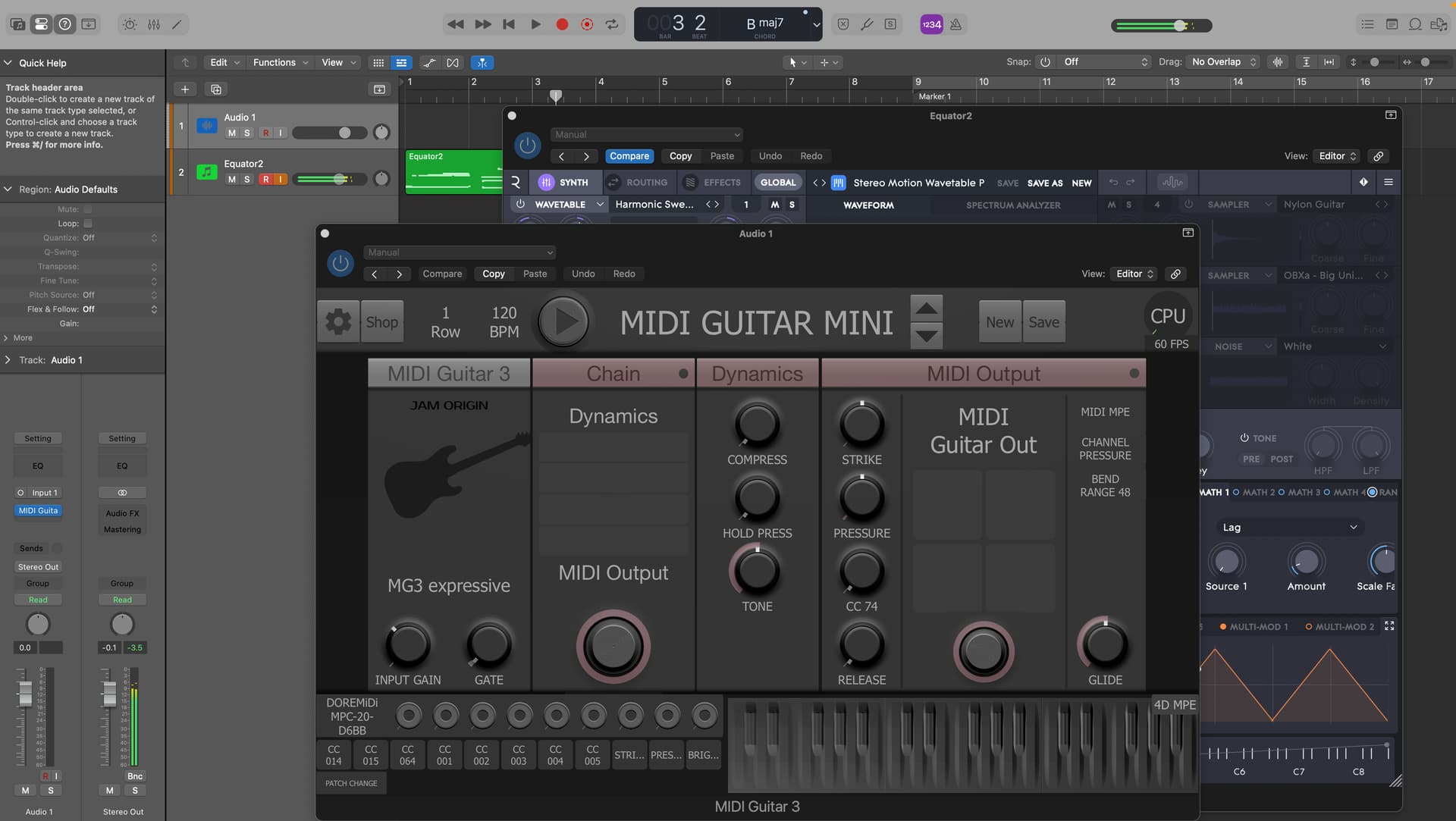The width and height of the screenshot is (1456, 821).
Task: Toggle the cycle loop button
Action: coord(611,24)
